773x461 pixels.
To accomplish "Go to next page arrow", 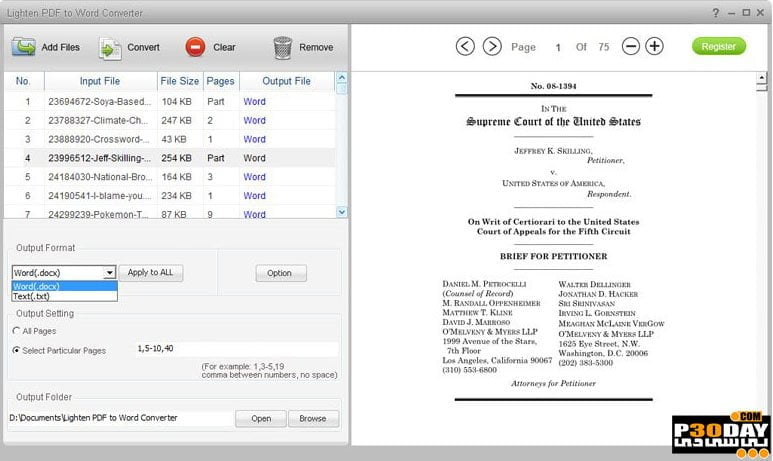I will tap(492, 46).
